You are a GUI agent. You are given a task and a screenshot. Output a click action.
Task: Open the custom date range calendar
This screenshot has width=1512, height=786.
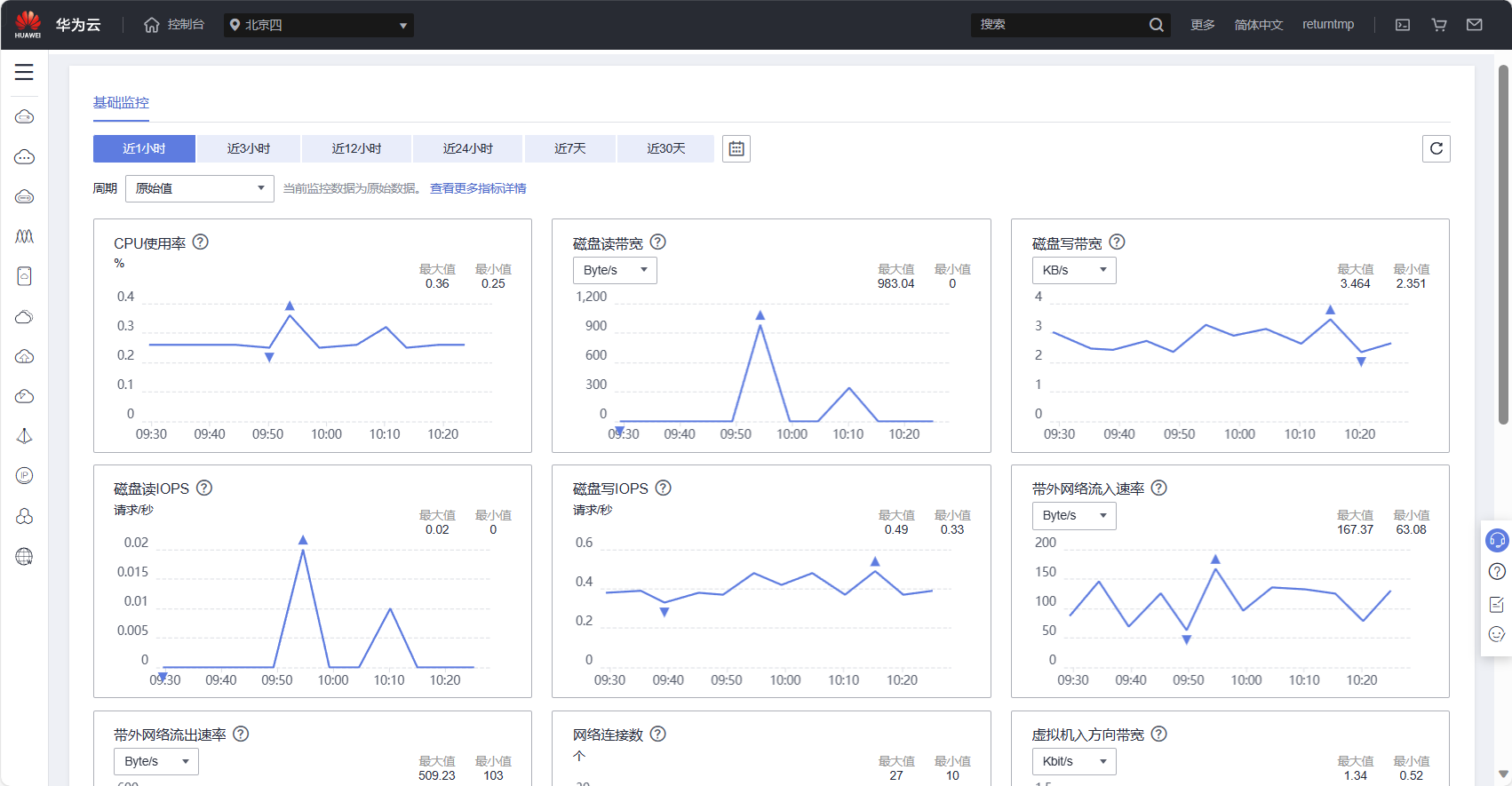point(736,148)
